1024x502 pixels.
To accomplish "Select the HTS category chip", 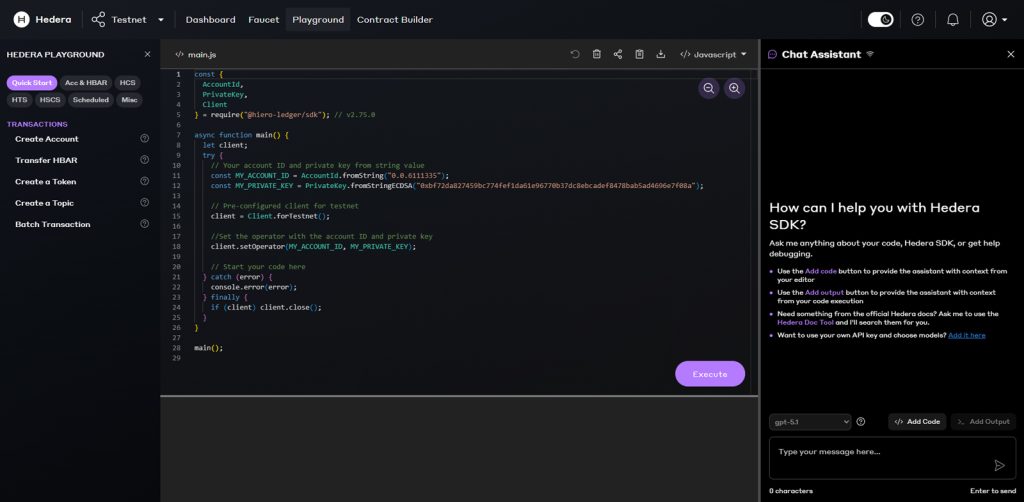I will point(20,100).
